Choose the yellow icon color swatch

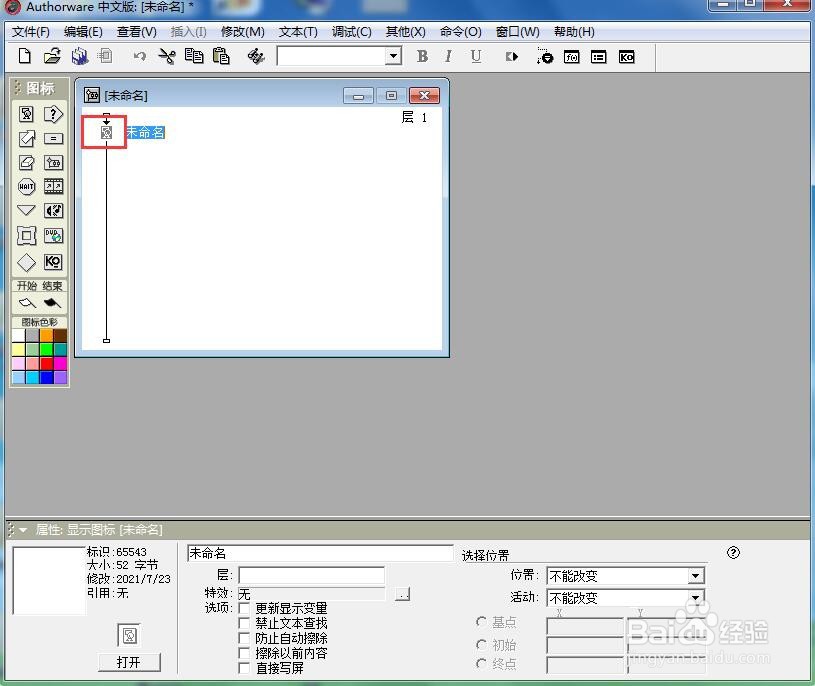18,349
